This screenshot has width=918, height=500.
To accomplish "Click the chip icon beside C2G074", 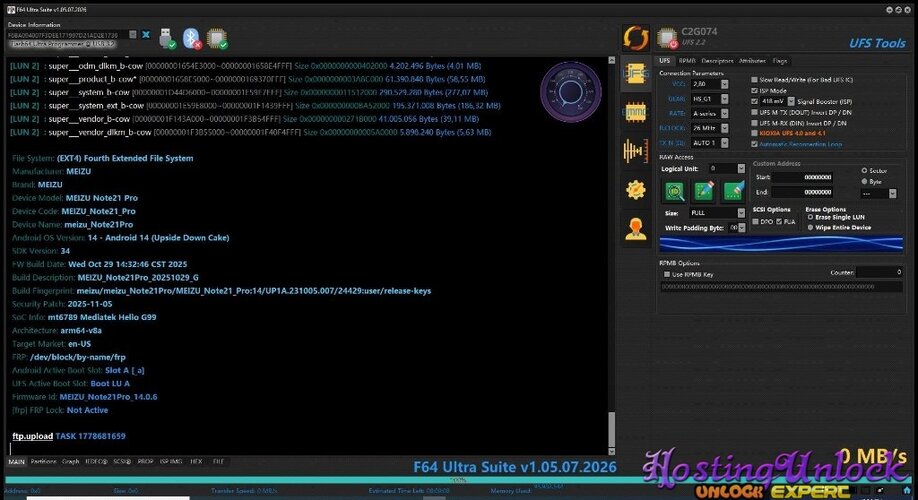I will click(x=667, y=38).
